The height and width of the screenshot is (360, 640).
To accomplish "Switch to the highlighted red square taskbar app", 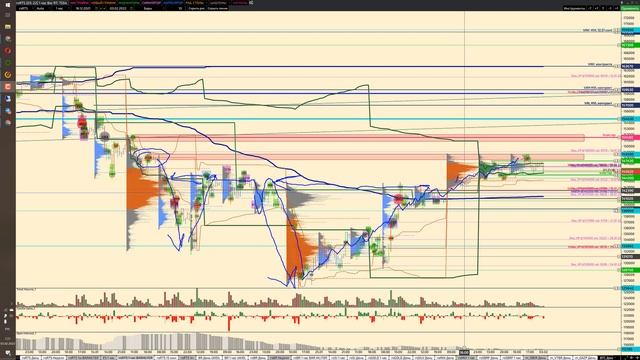I will (x=8, y=87).
